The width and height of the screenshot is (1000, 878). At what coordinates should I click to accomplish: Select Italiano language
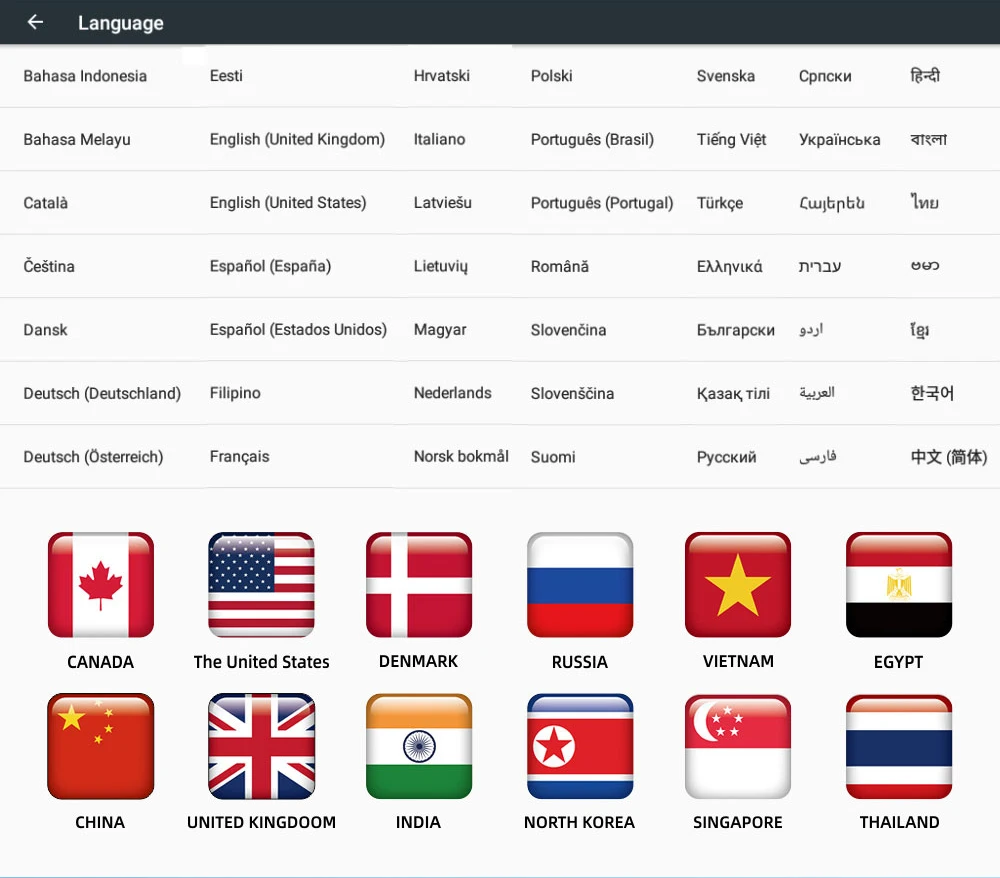coord(439,140)
